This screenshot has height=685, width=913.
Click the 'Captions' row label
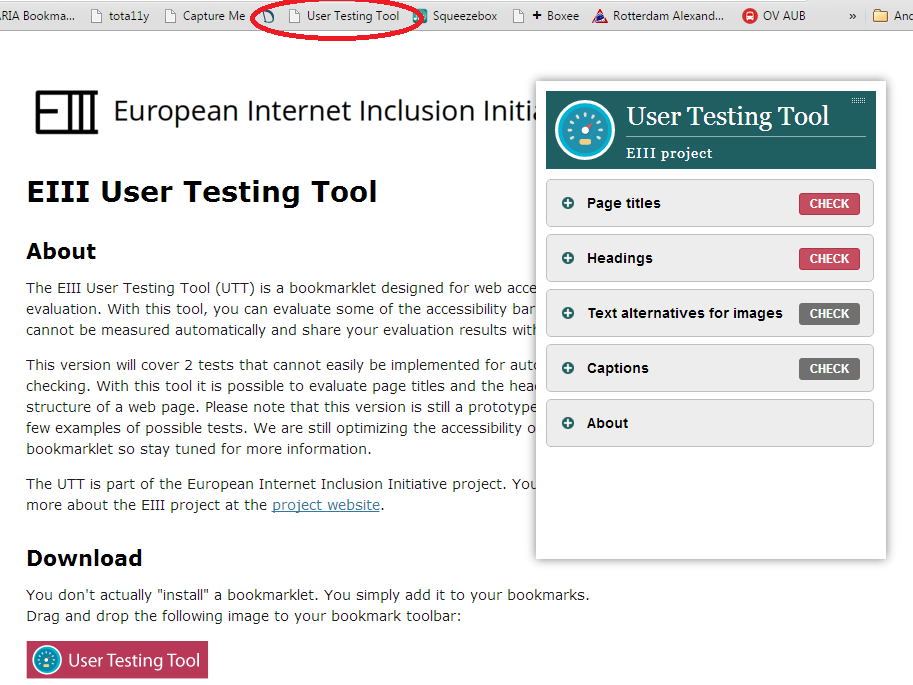[618, 368]
